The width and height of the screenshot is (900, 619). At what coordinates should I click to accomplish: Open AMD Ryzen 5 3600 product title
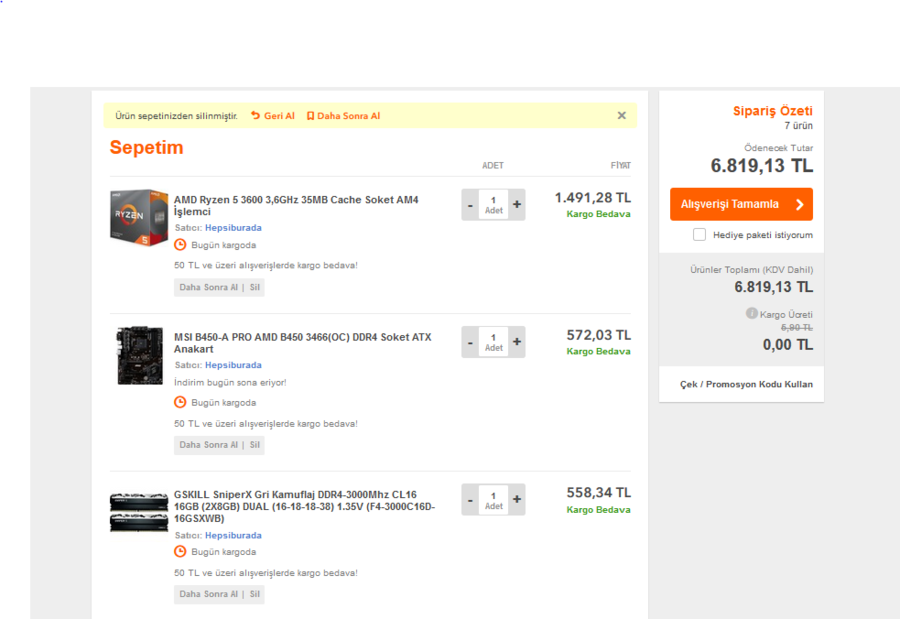pyautogui.click(x=296, y=206)
